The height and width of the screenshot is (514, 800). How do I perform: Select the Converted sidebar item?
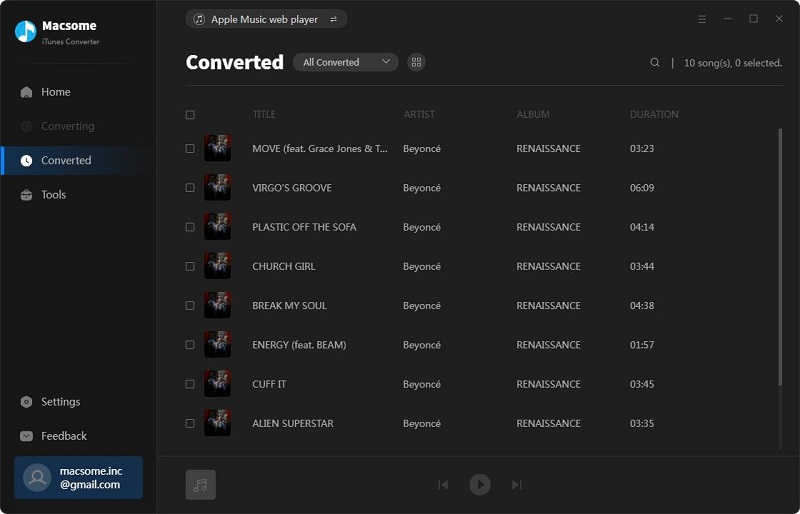click(79, 160)
